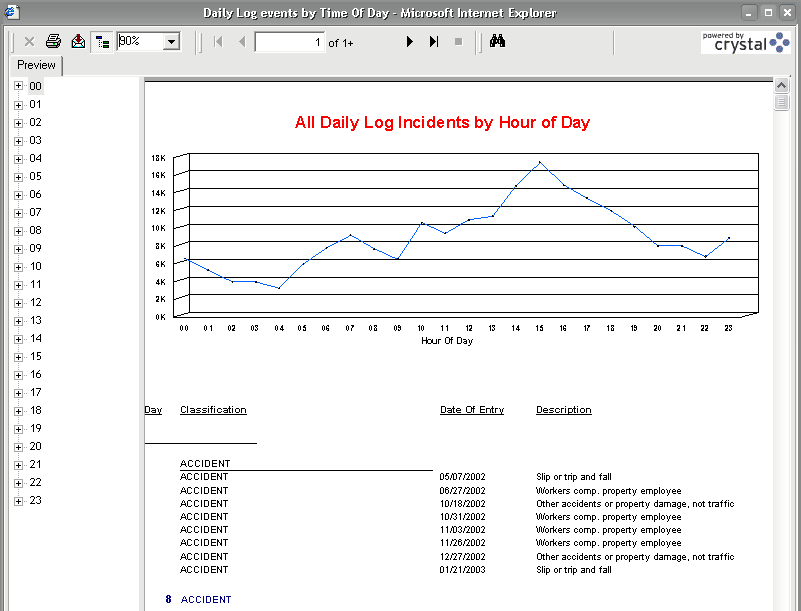Toggle the group tree panel
The width and height of the screenshot is (801, 611).
(102, 42)
